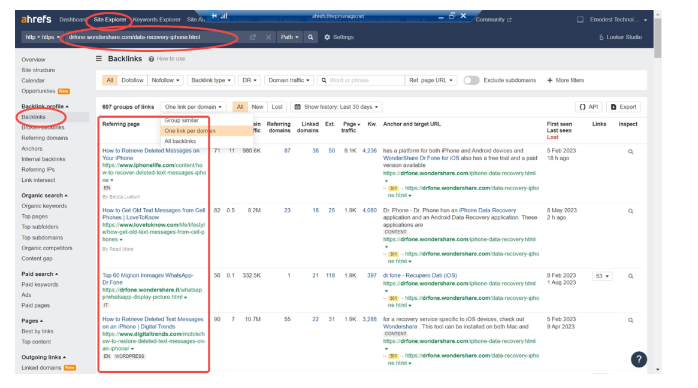
Task: Click the hamburger menu beside Backlinks
Action: pos(99,59)
